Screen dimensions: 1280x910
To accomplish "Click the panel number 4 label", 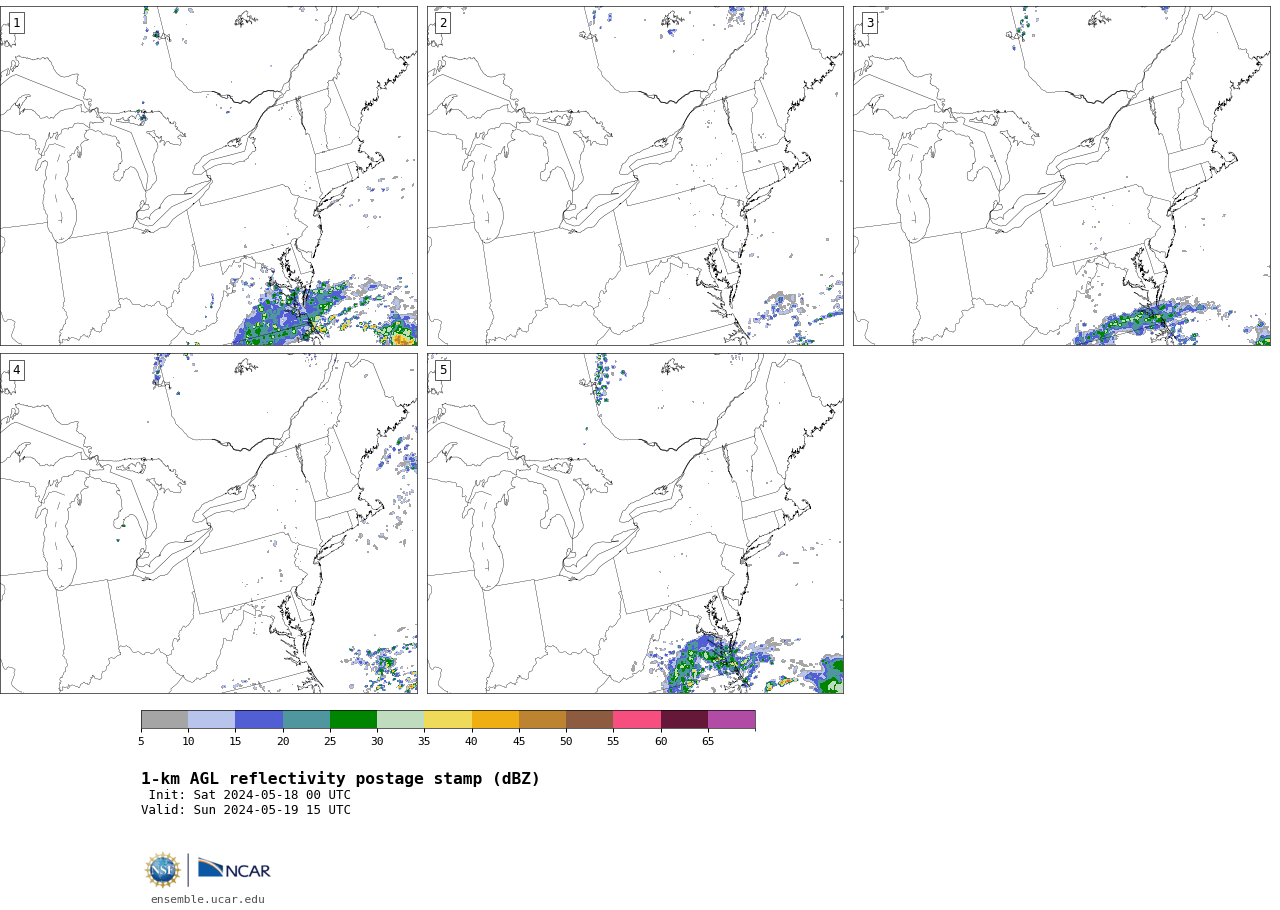I will pos(16,370).
